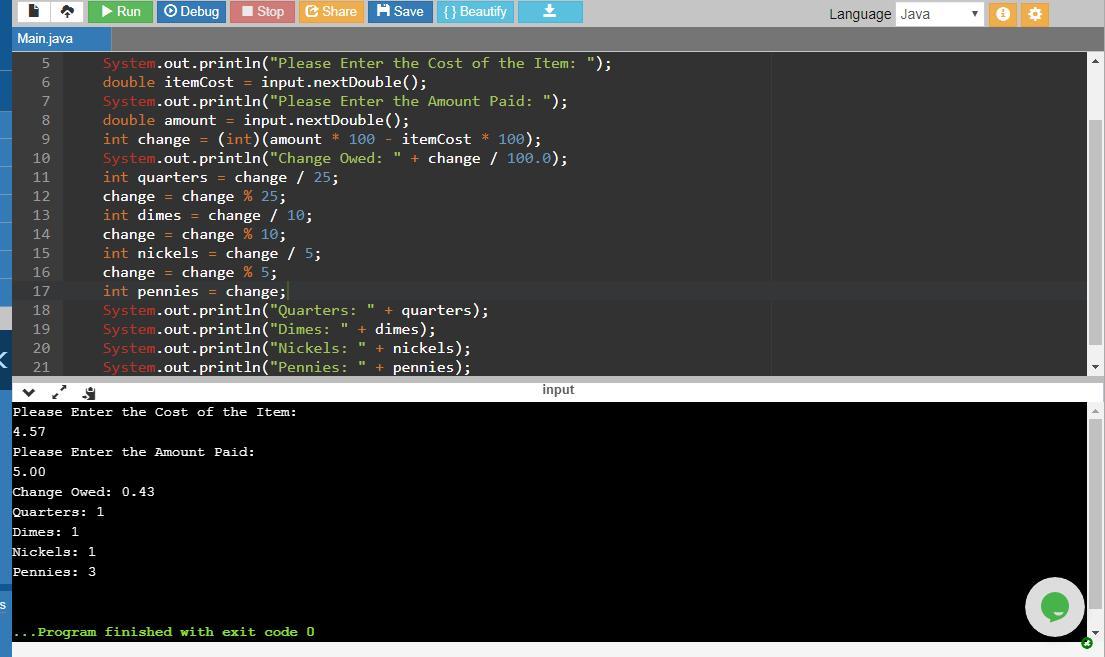Viewport: 1105px width, 657px height.
Task: Collapse the input console panel
Action: [28, 392]
